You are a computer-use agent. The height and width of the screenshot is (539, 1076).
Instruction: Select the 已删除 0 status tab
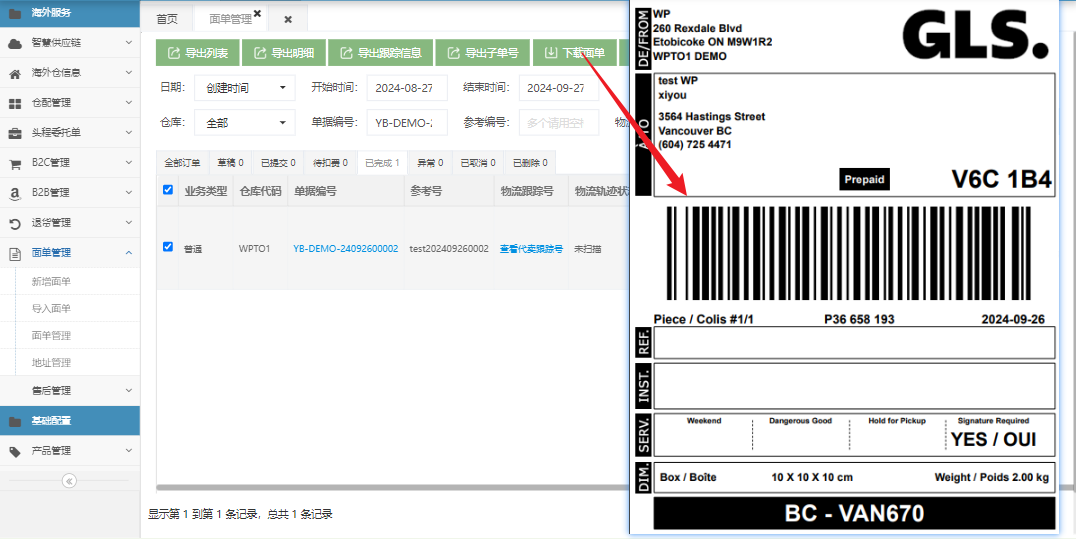pos(530,163)
